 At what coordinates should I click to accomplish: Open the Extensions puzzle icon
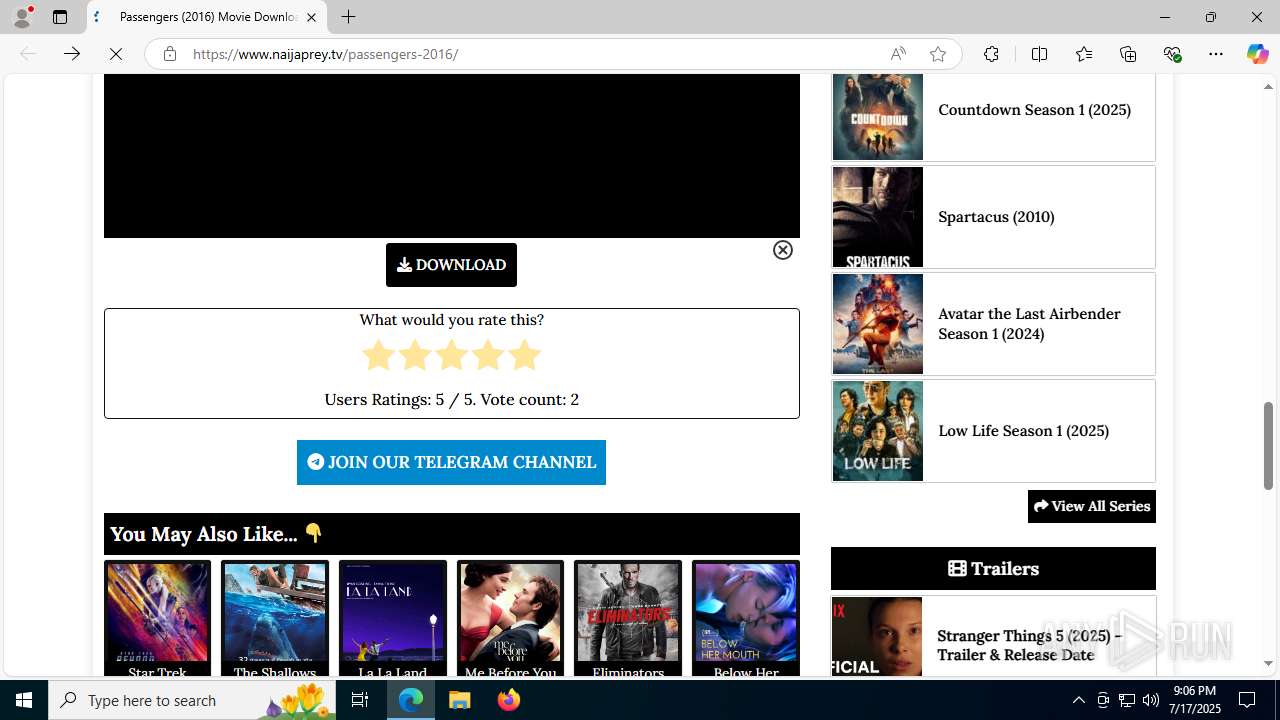991,54
